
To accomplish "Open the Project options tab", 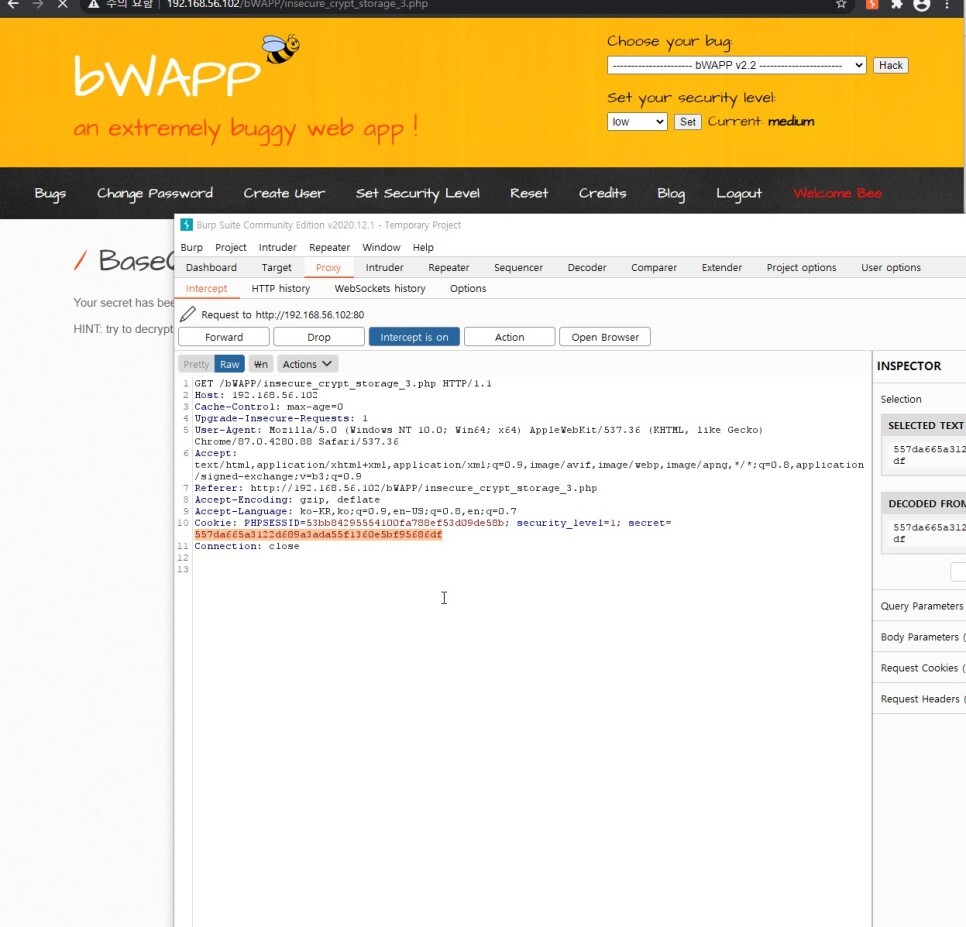I will click(801, 267).
